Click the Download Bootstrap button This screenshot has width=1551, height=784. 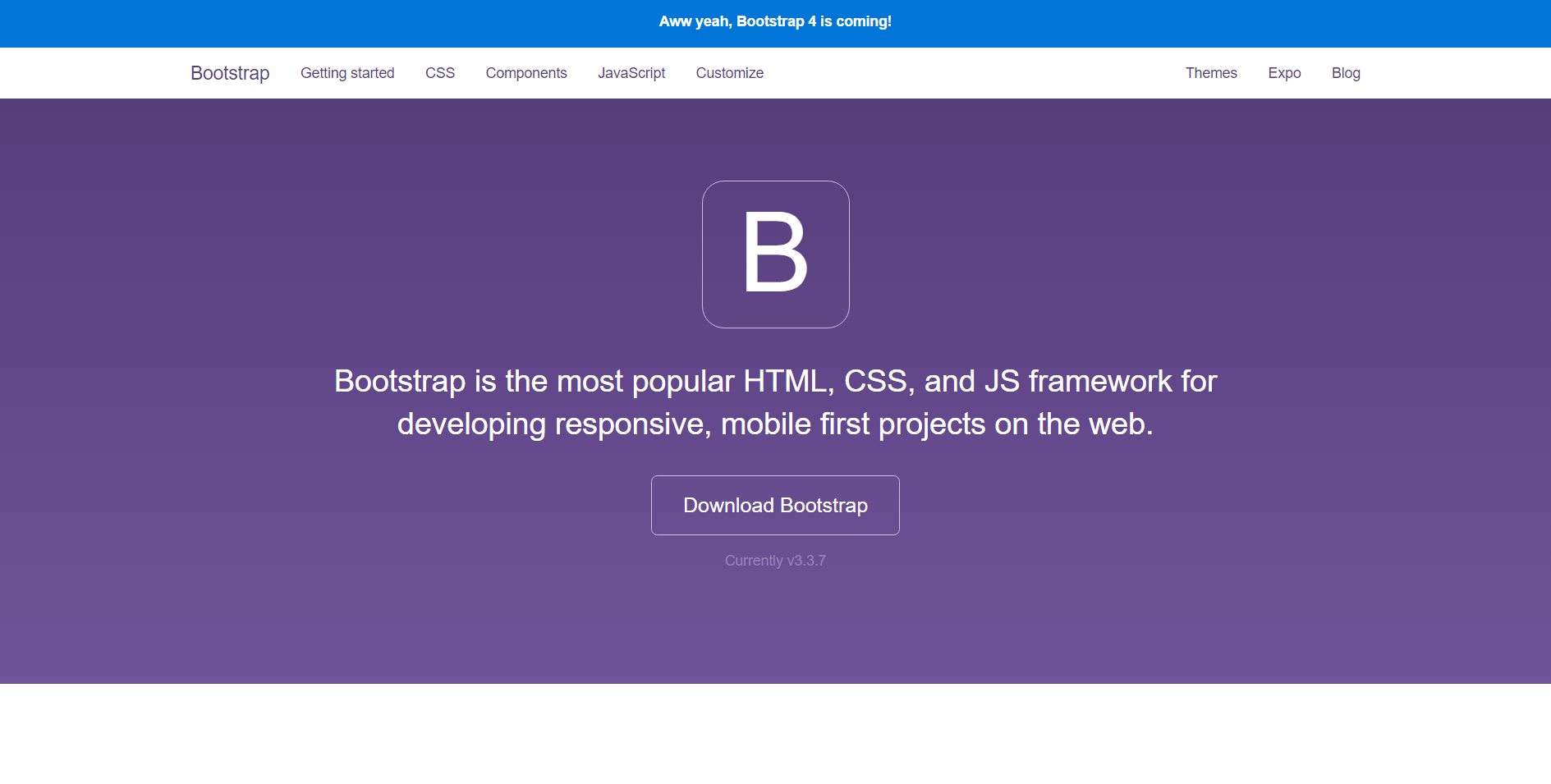775,506
